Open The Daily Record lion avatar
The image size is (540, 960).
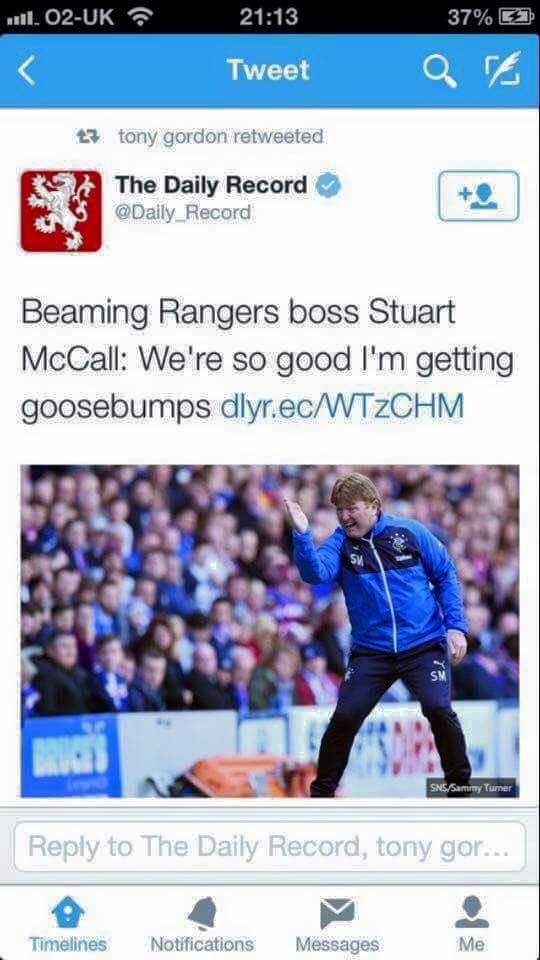pos(61,211)
